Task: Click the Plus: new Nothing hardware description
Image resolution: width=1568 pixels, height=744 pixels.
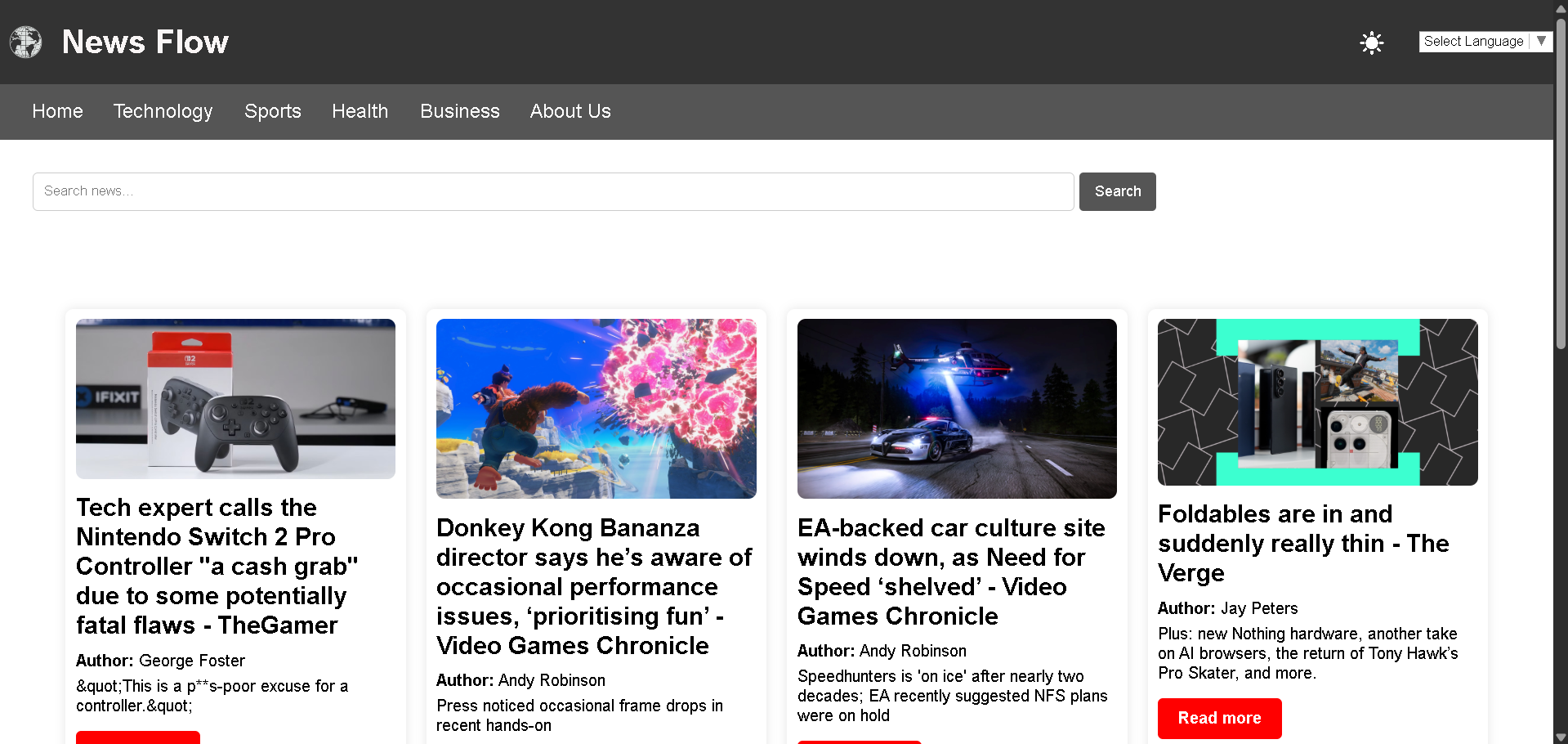Action: (1307, 653)
